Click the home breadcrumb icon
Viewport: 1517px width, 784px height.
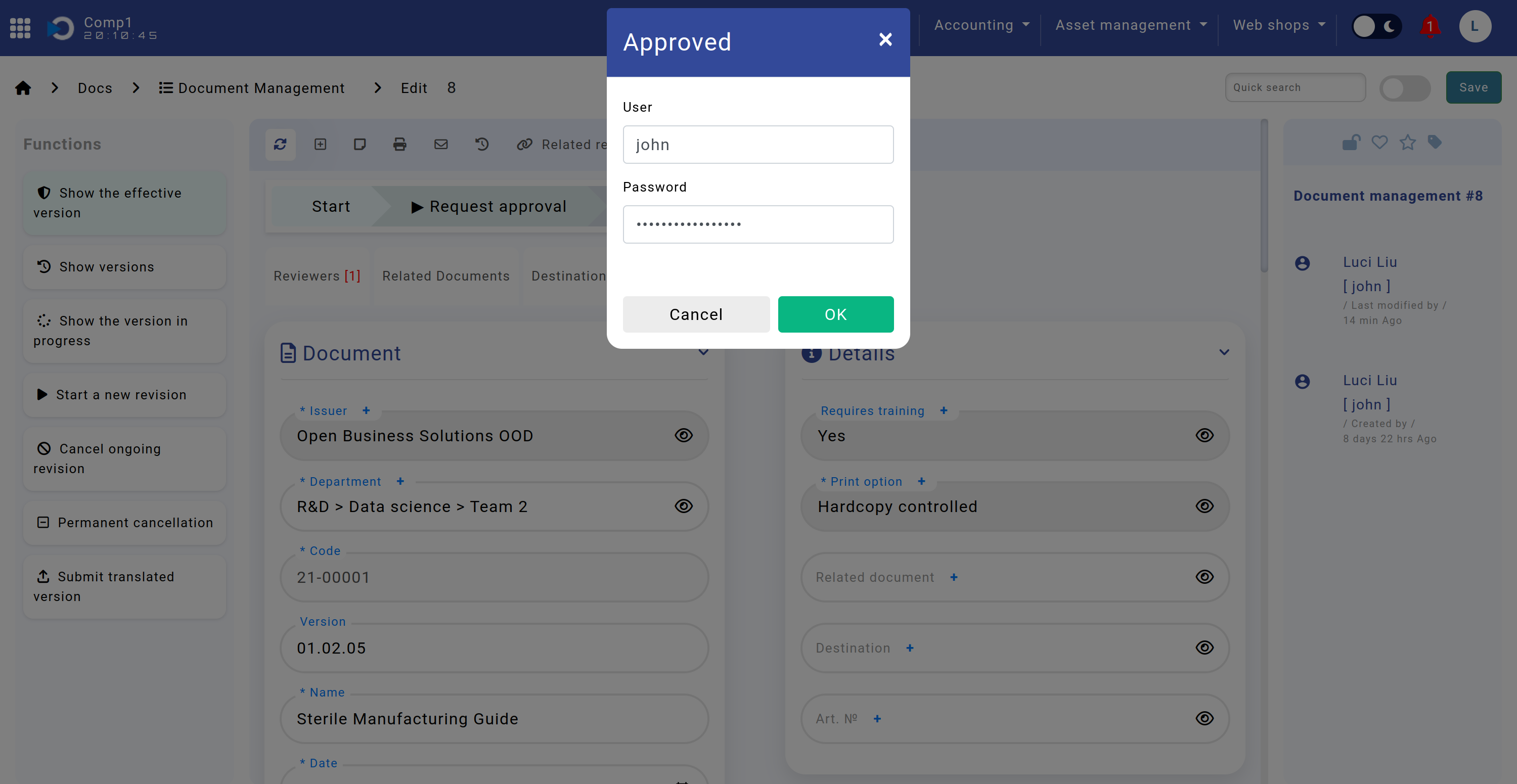pyautogui.click(x=23, y=87)
